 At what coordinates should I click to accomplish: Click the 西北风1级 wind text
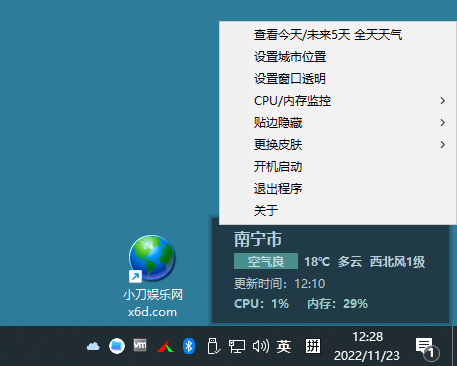(x=397, y=262)
